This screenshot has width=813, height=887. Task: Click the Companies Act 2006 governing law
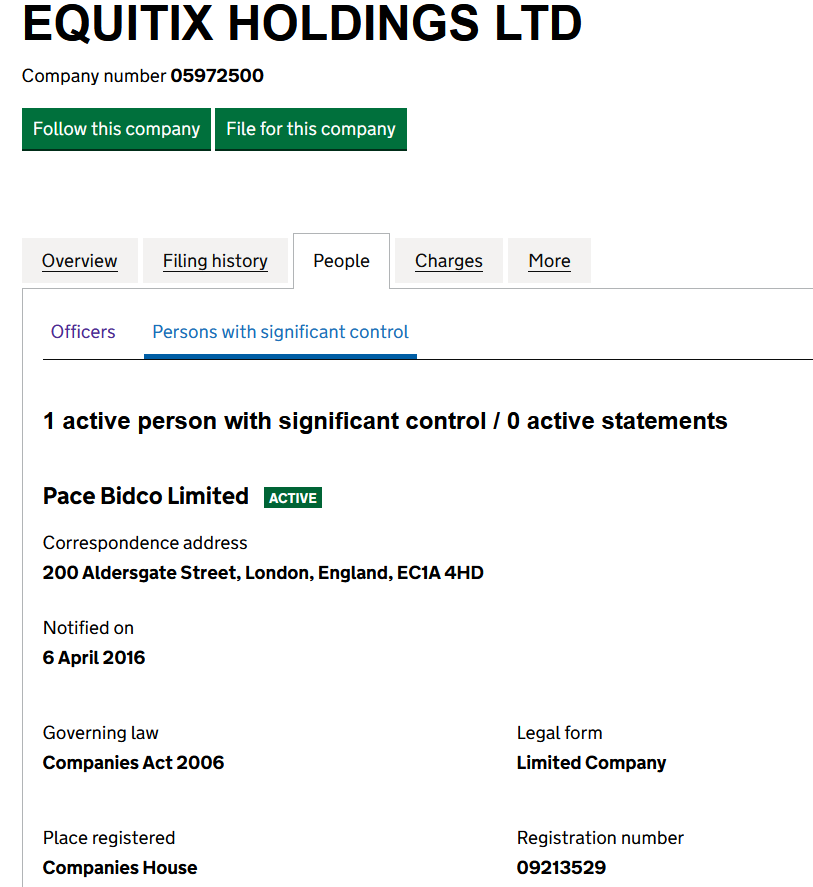(x=134, y=763)
